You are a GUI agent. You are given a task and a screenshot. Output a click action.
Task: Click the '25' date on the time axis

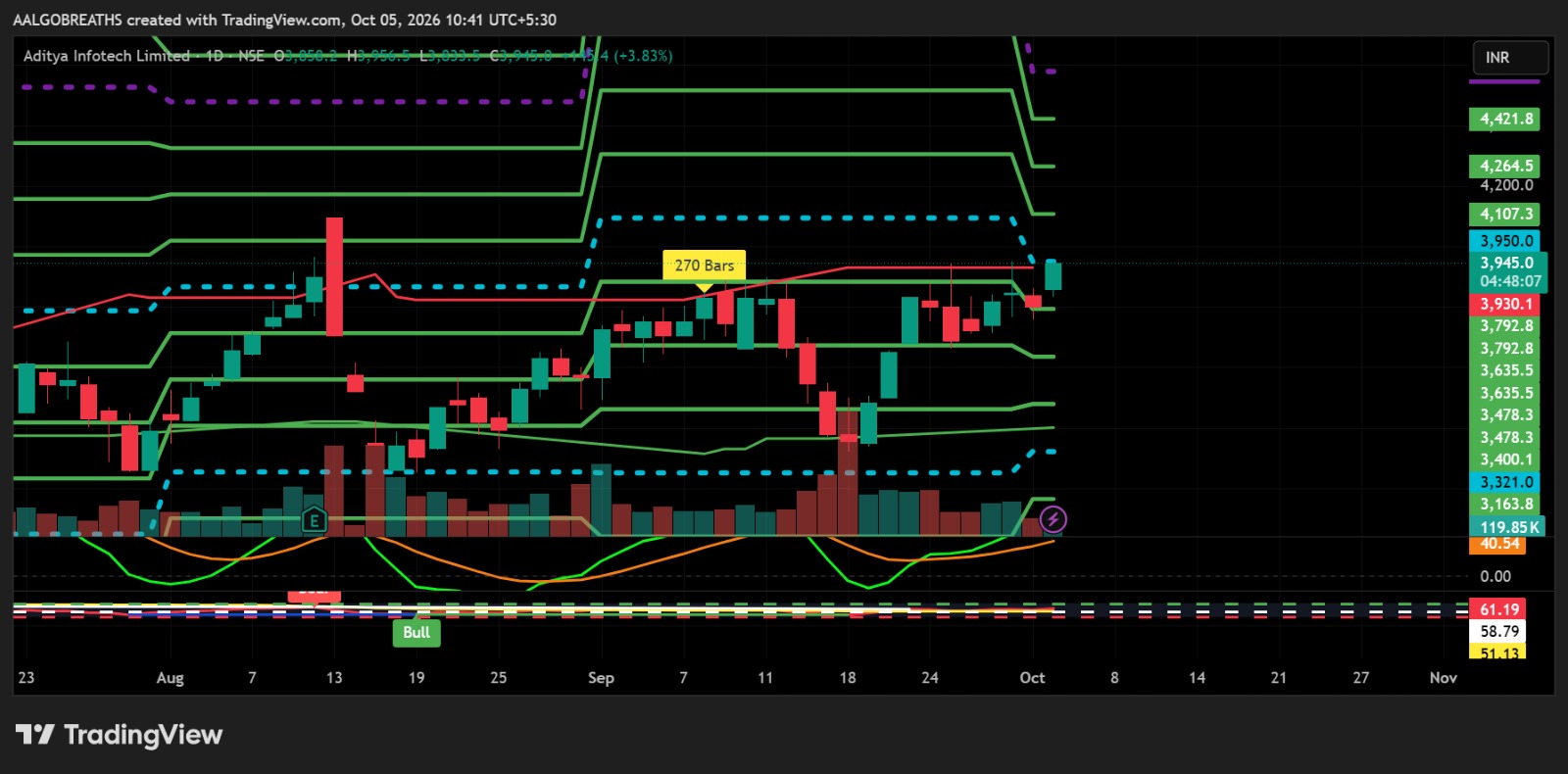[499, 678]
